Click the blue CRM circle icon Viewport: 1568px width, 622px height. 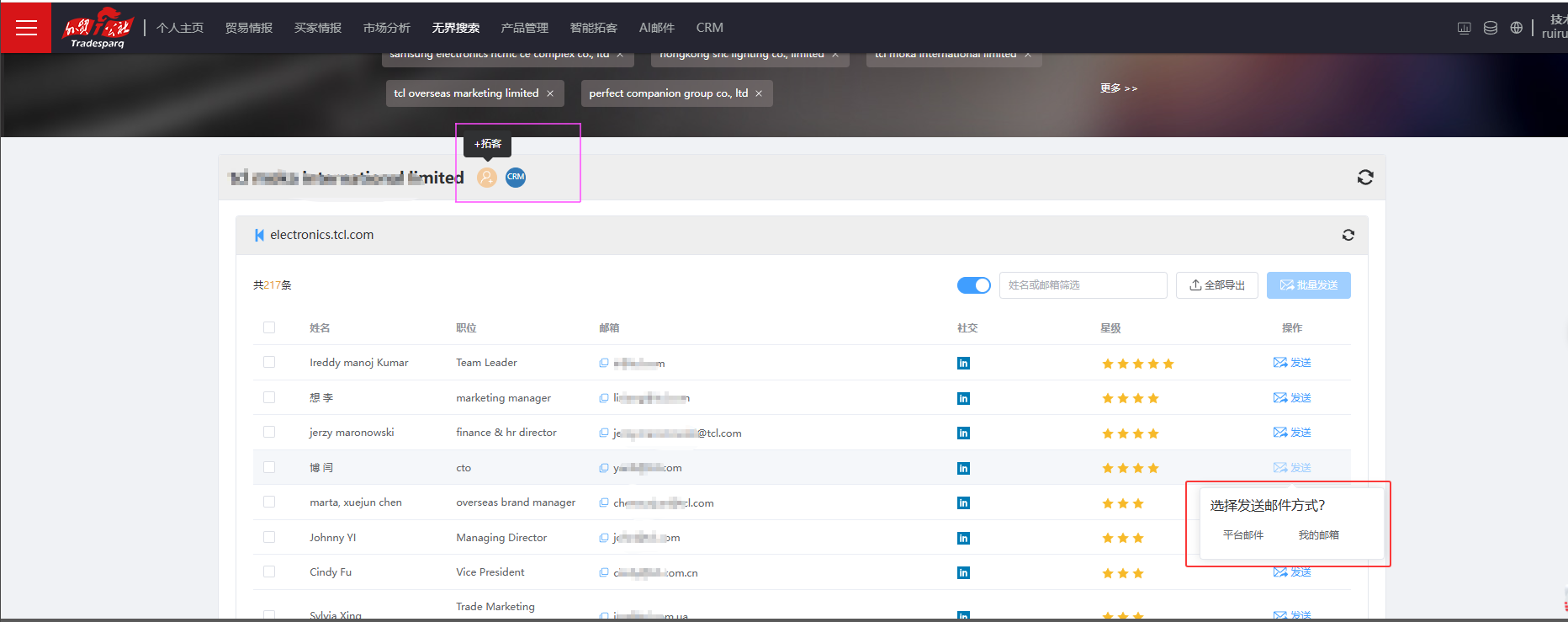pos(516,177)
